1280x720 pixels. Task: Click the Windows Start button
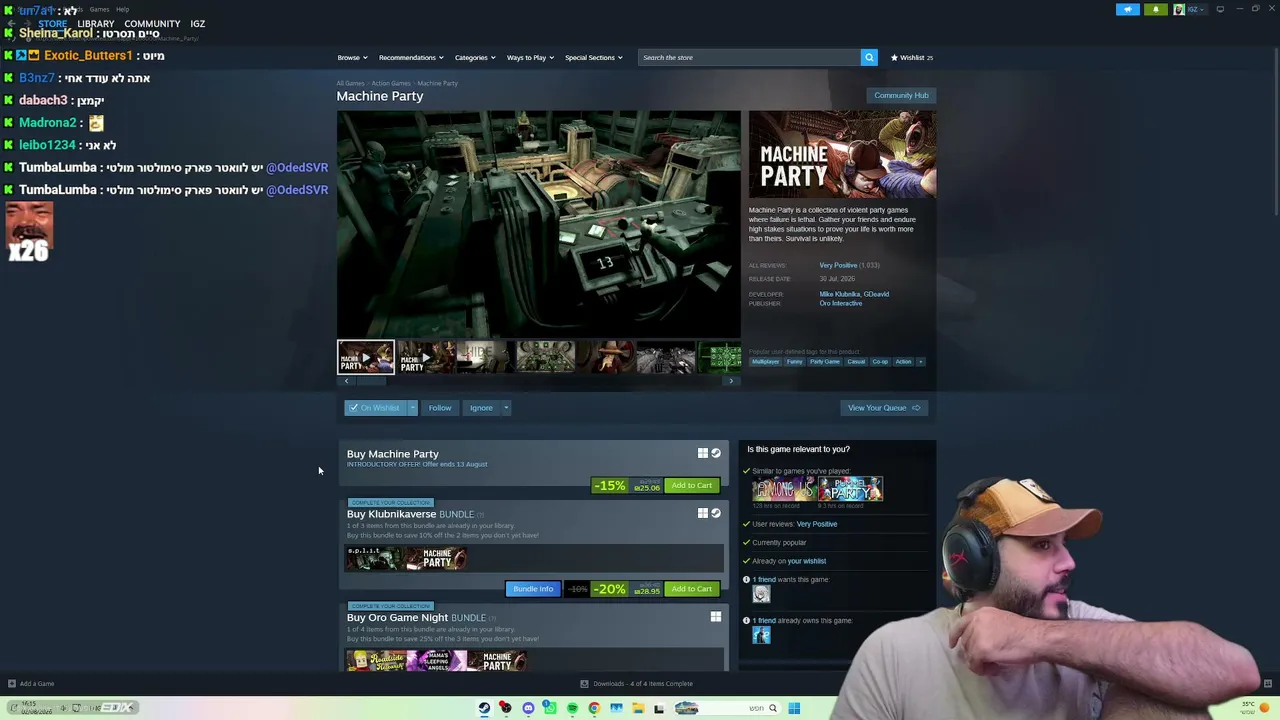[794, 708]
